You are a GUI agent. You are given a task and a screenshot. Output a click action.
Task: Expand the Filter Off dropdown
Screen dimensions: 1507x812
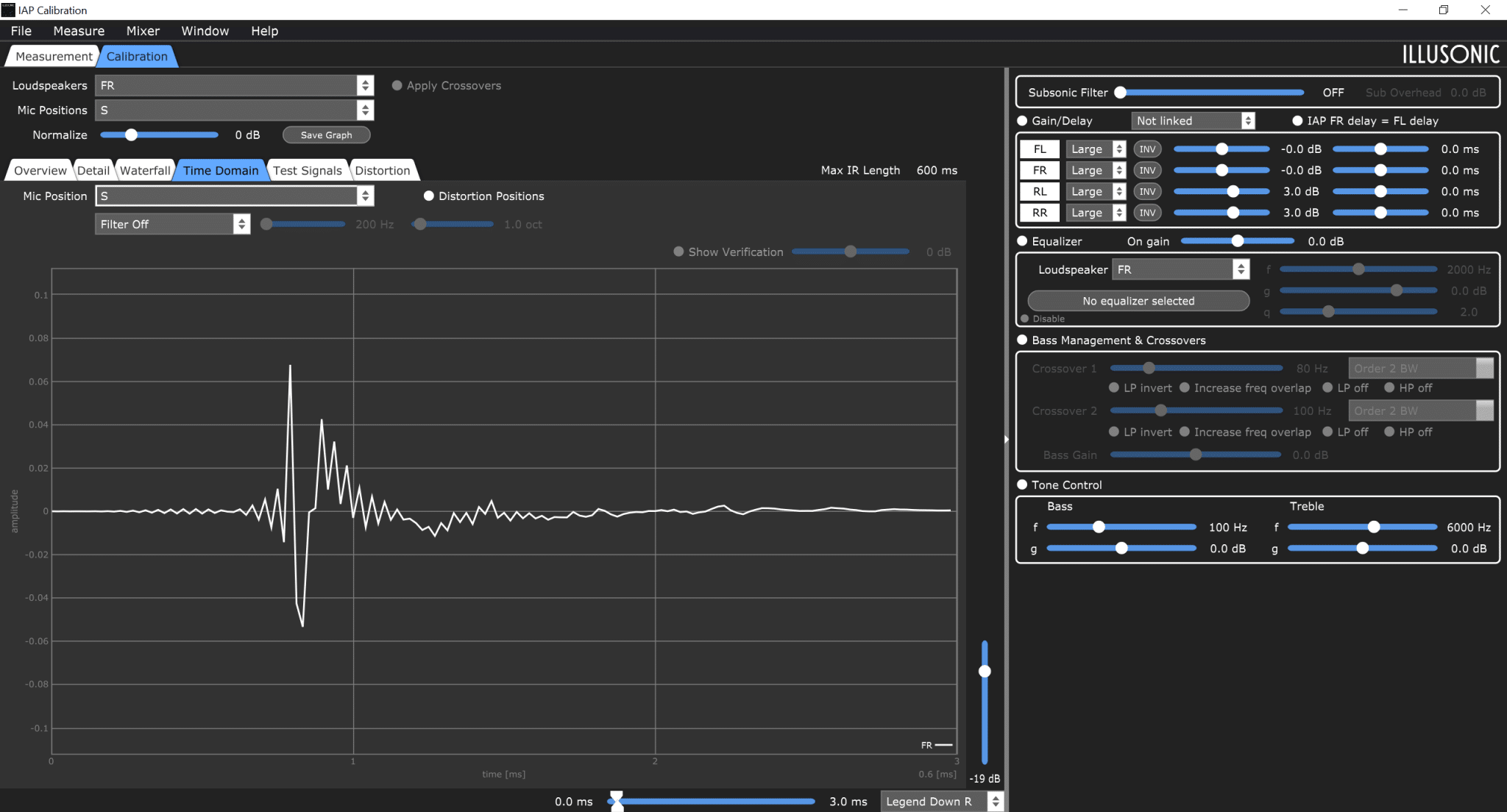coord(173,224)
